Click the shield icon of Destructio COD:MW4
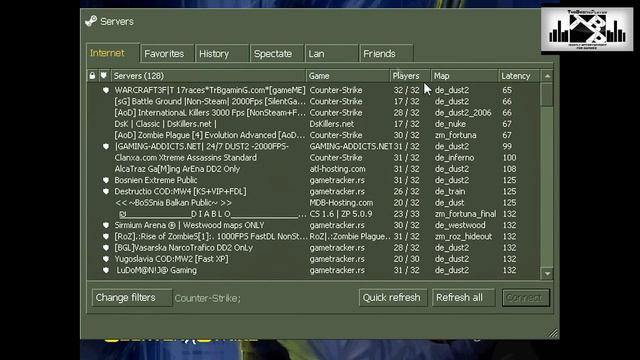 106,191
